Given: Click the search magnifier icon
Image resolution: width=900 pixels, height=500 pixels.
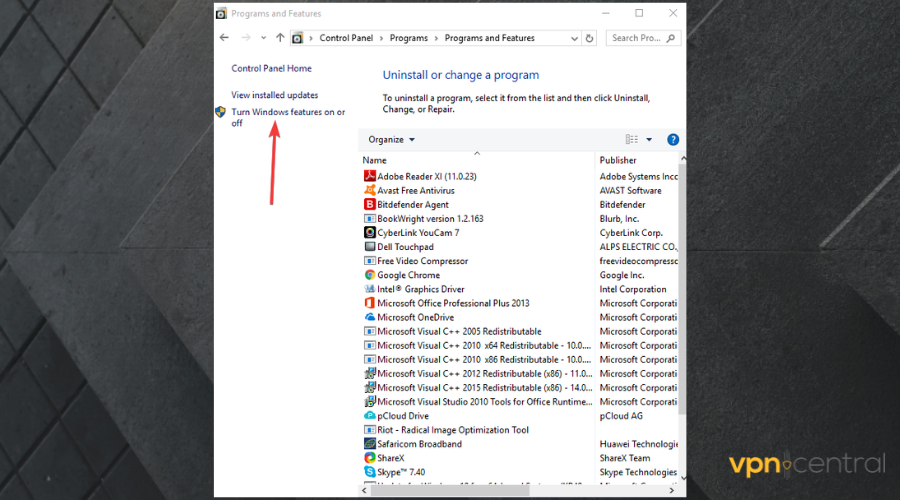Looking at the screenshot, I should (x=670, y=38).
